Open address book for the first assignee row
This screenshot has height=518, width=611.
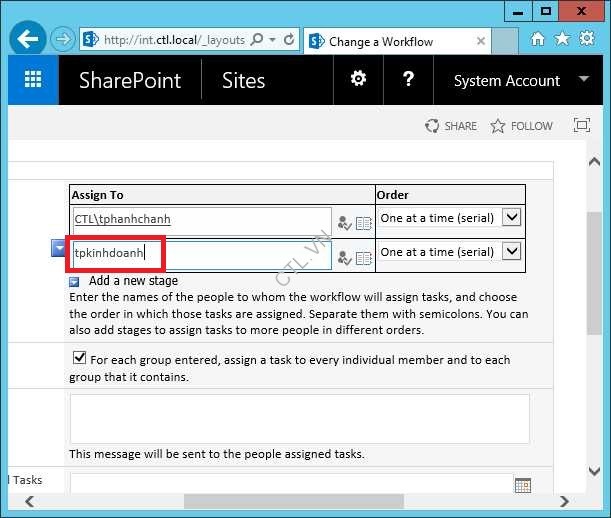click(364, 224)
